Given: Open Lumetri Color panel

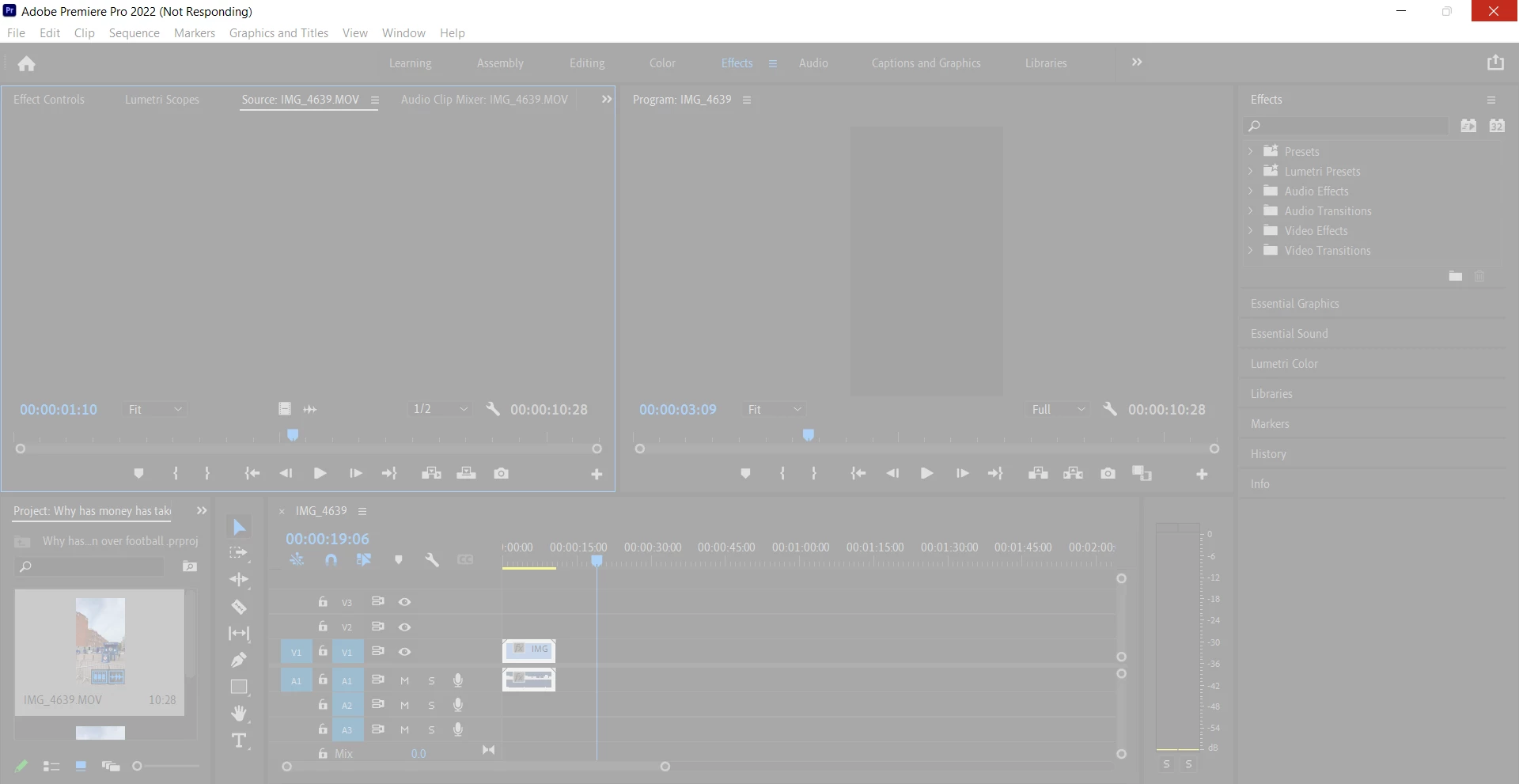Looking at the screenshot, I should click(x=1284, y=364).
